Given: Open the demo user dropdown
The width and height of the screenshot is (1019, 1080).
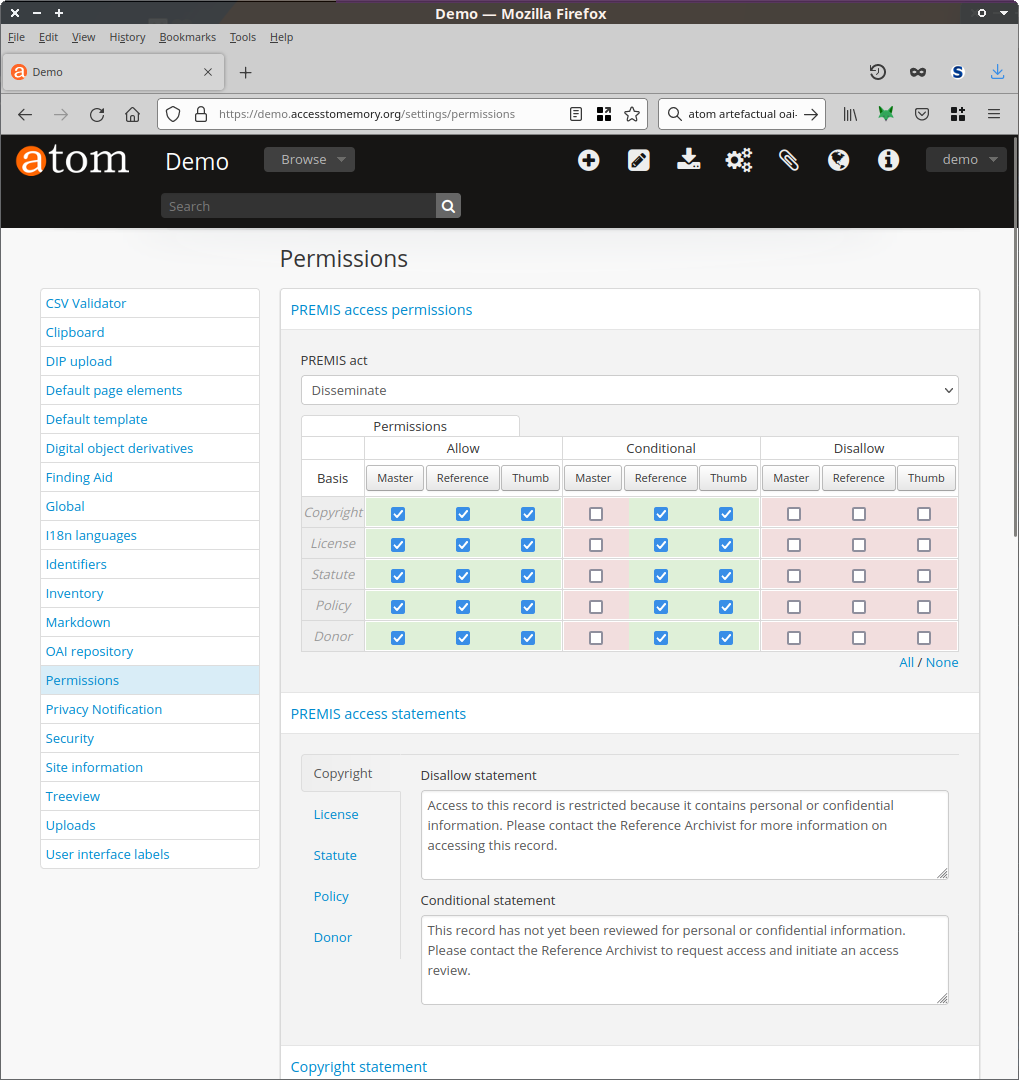Looking at the screenshot, I should (965, 160).
